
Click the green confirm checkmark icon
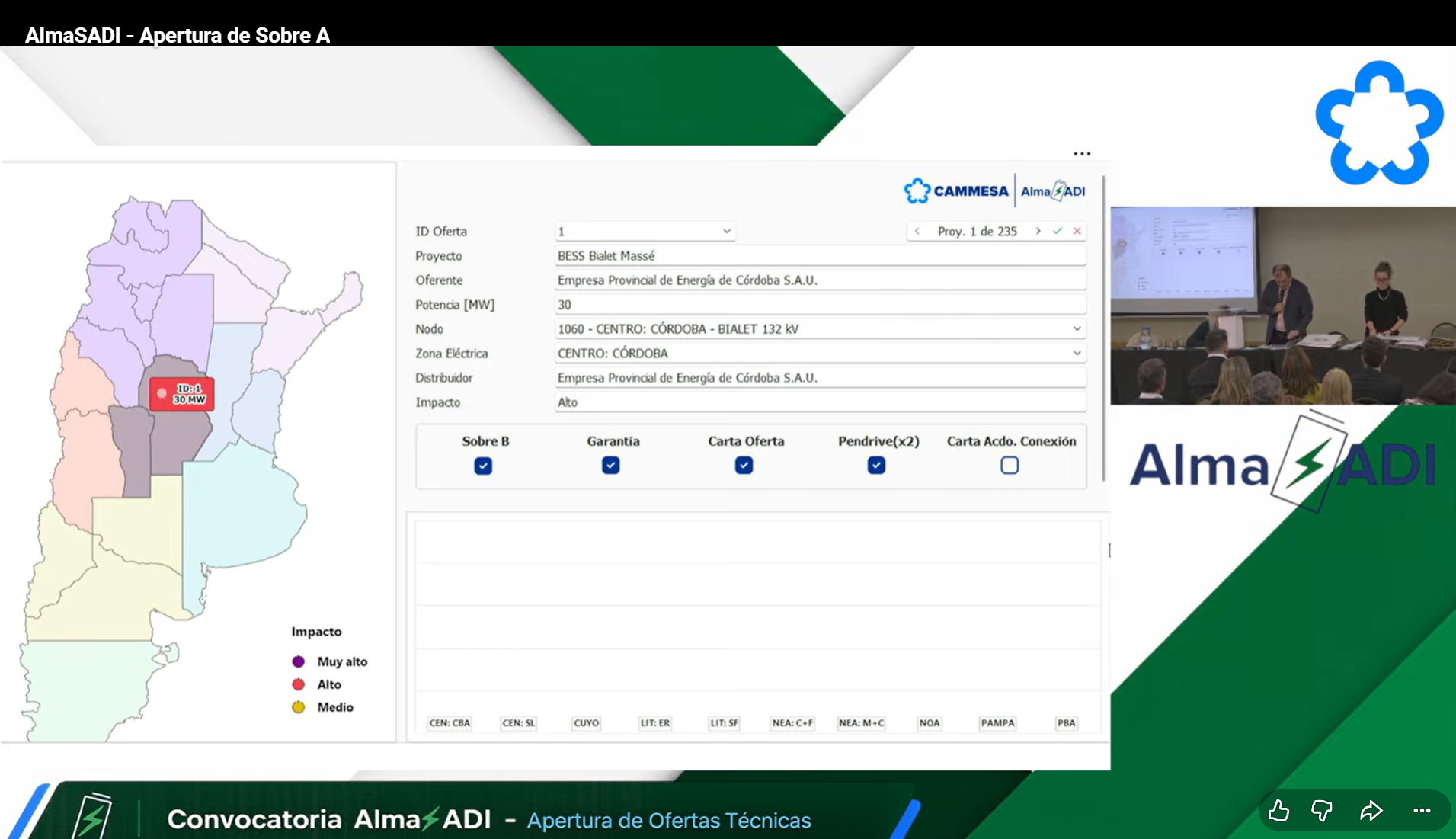click(1058, 231)
